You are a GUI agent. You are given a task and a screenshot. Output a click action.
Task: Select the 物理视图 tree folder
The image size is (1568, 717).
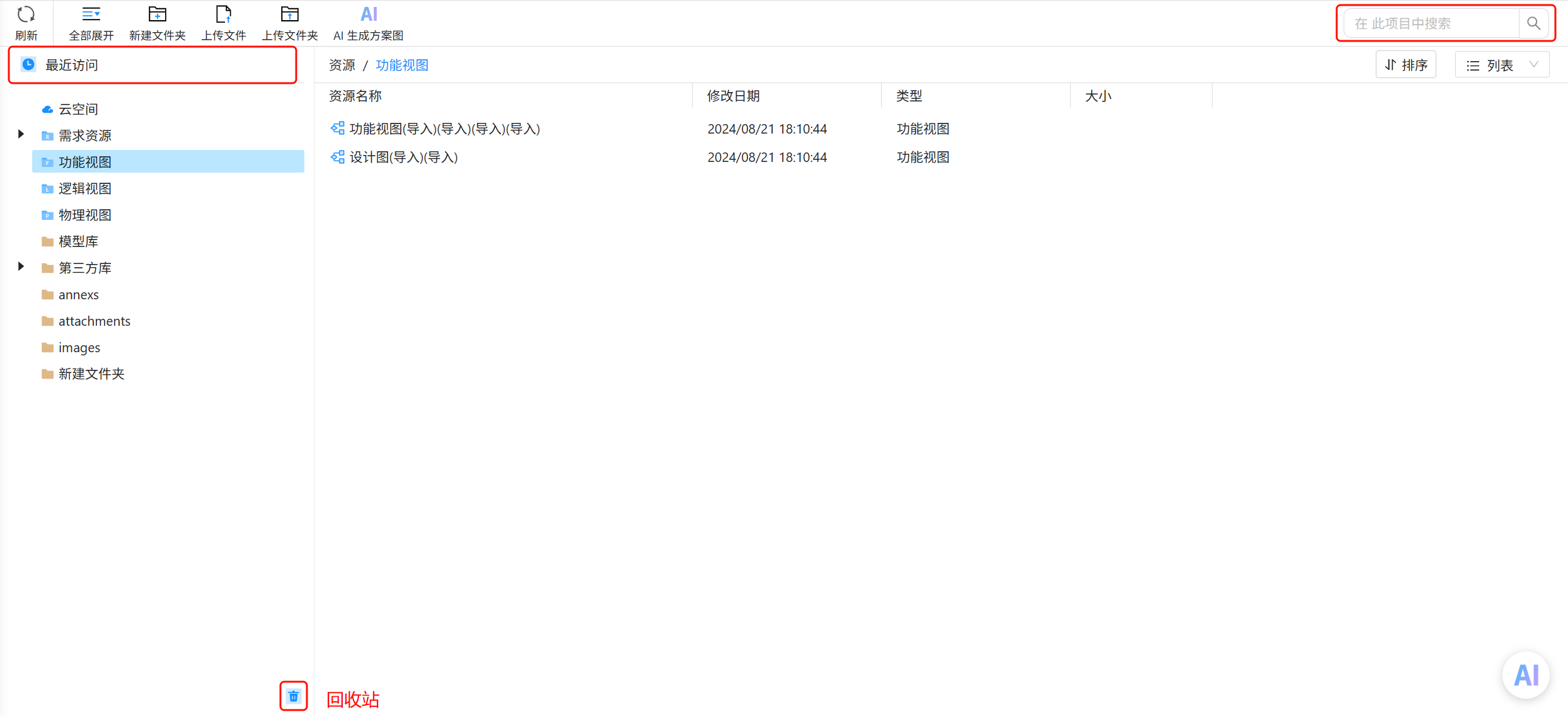pyautogui.click(x=85, y=215)
